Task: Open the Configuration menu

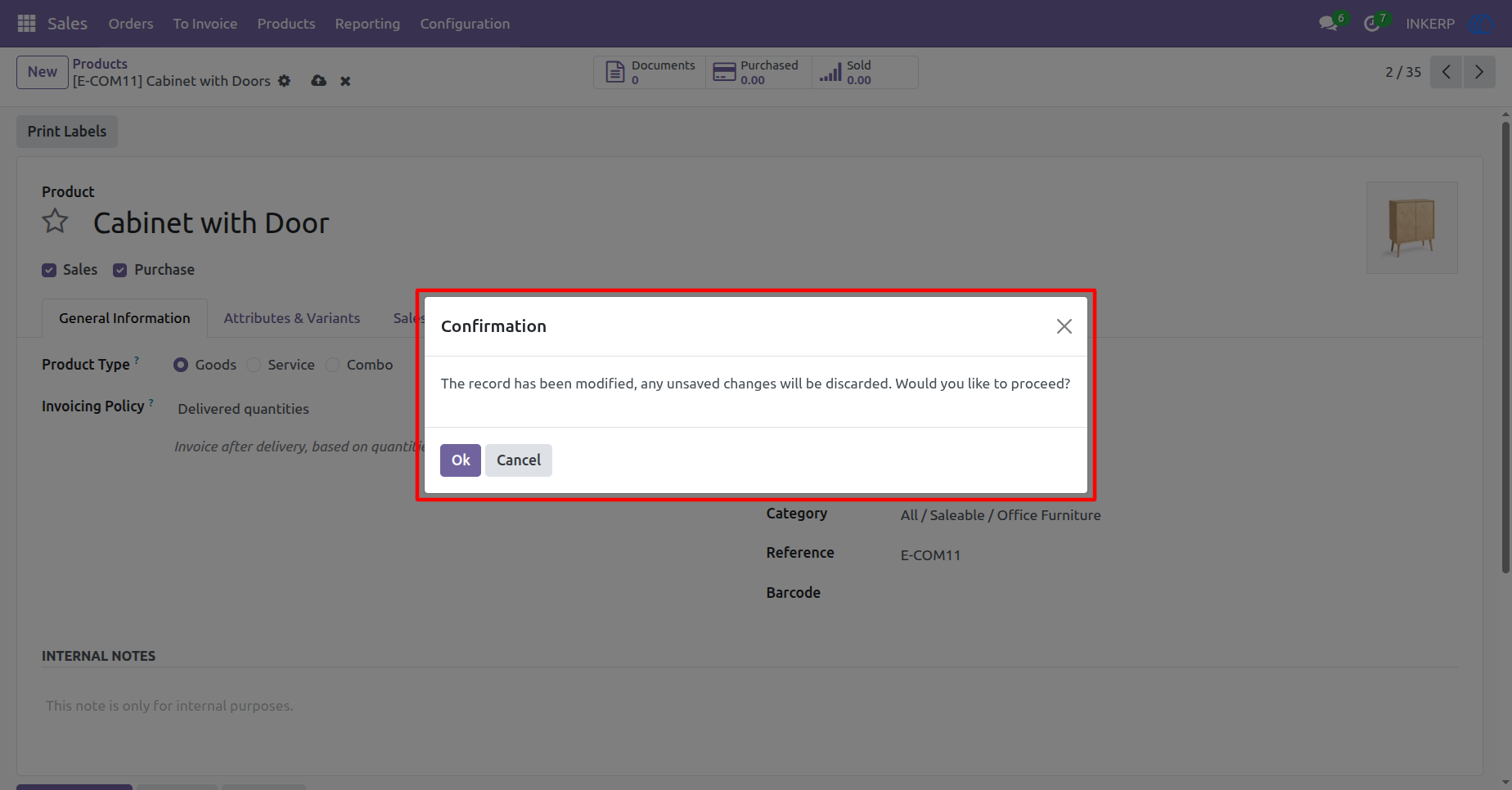Action: pos(465,24)
